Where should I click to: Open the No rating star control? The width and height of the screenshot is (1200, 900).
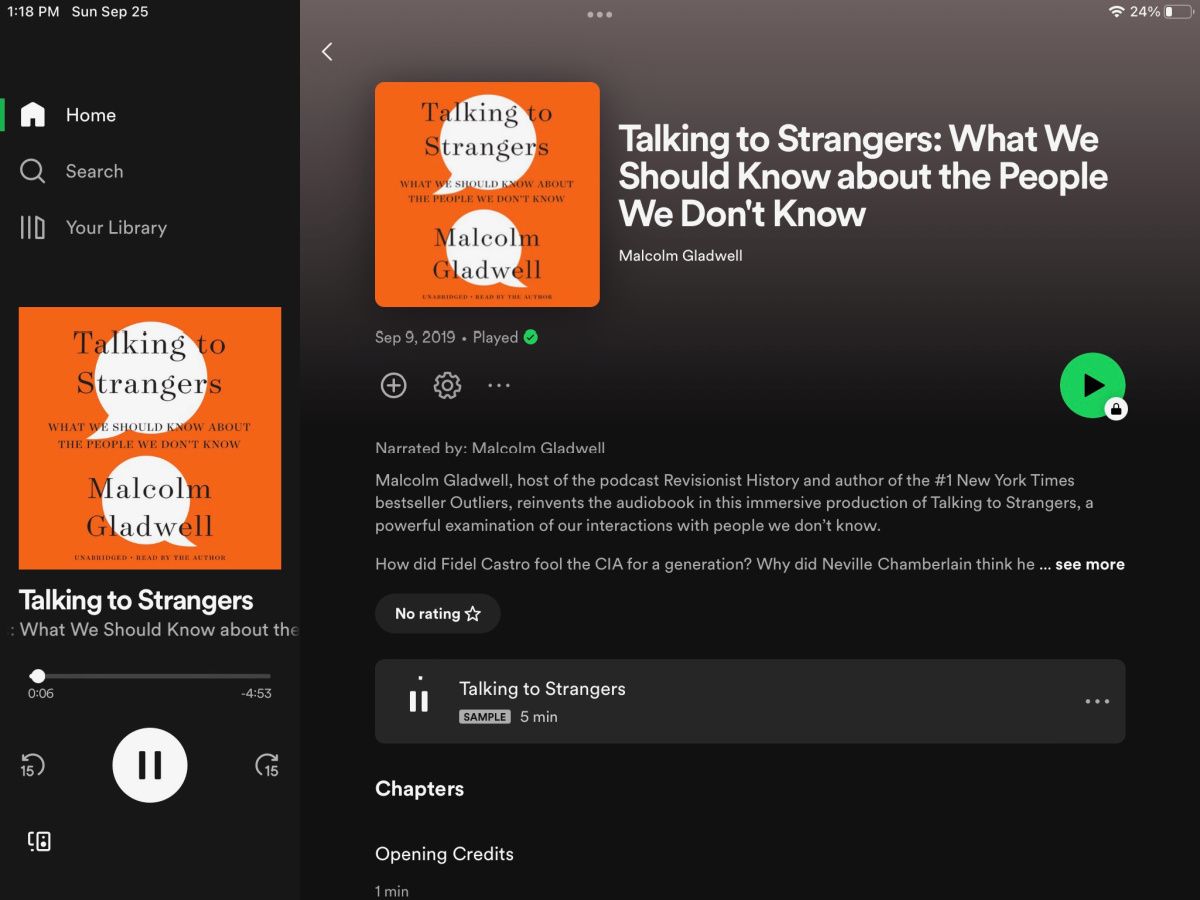tap(437, 613)
